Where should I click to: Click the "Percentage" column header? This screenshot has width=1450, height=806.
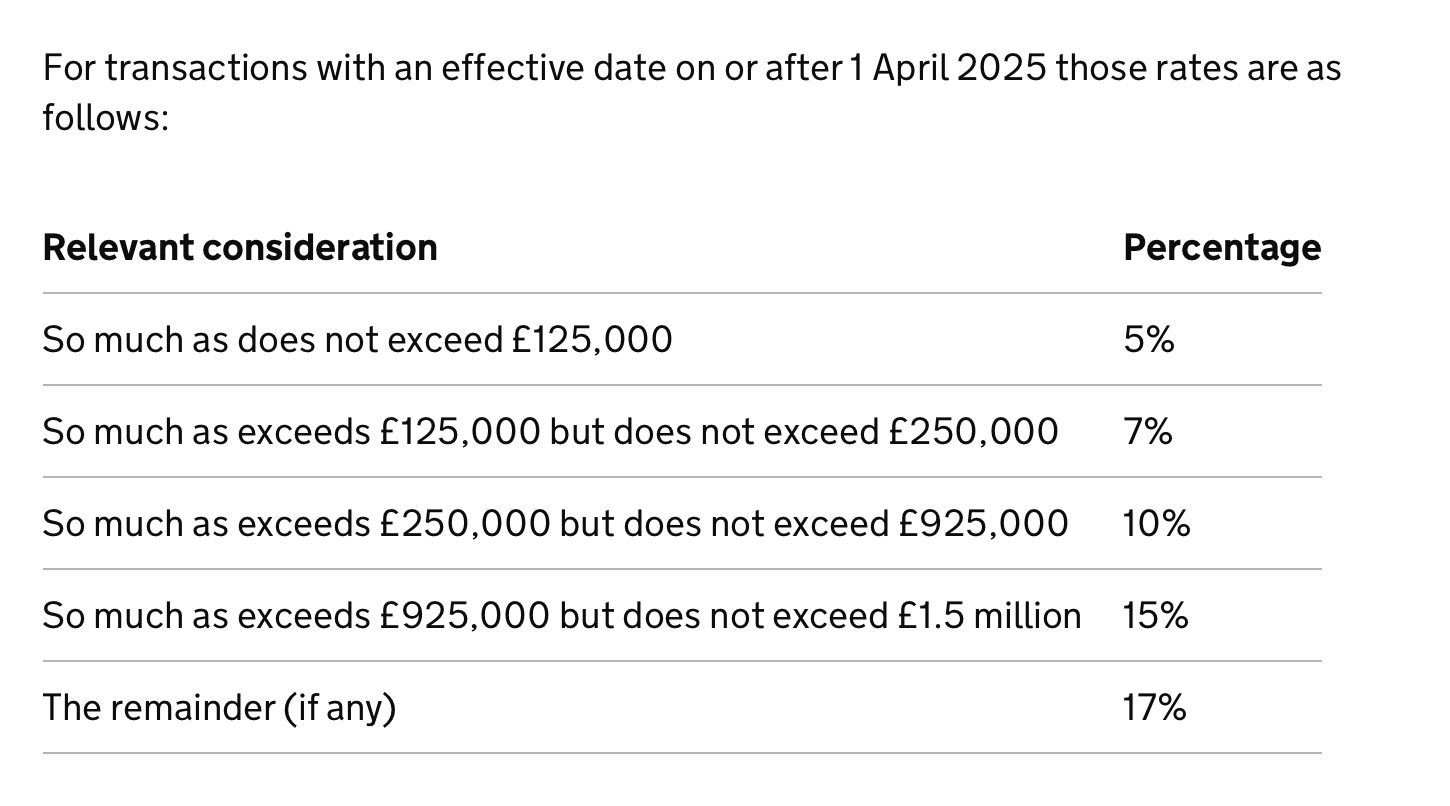click(1221, 248)
